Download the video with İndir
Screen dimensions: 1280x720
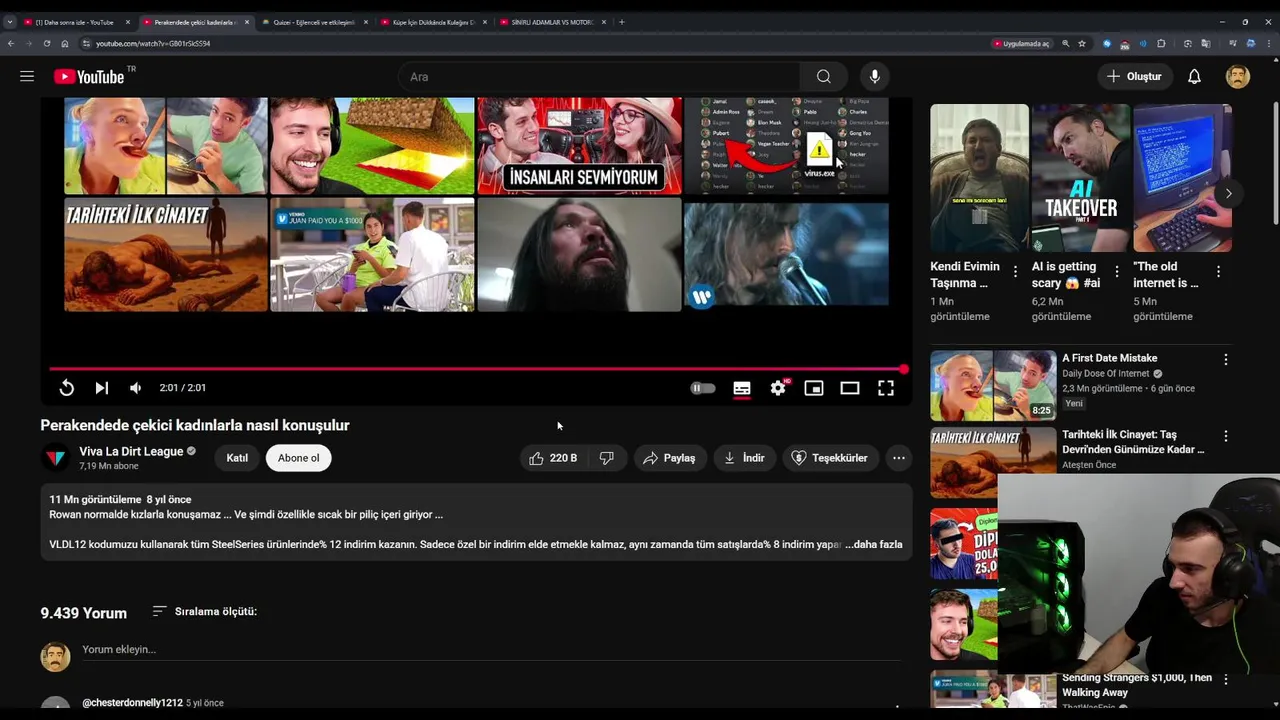745,458
